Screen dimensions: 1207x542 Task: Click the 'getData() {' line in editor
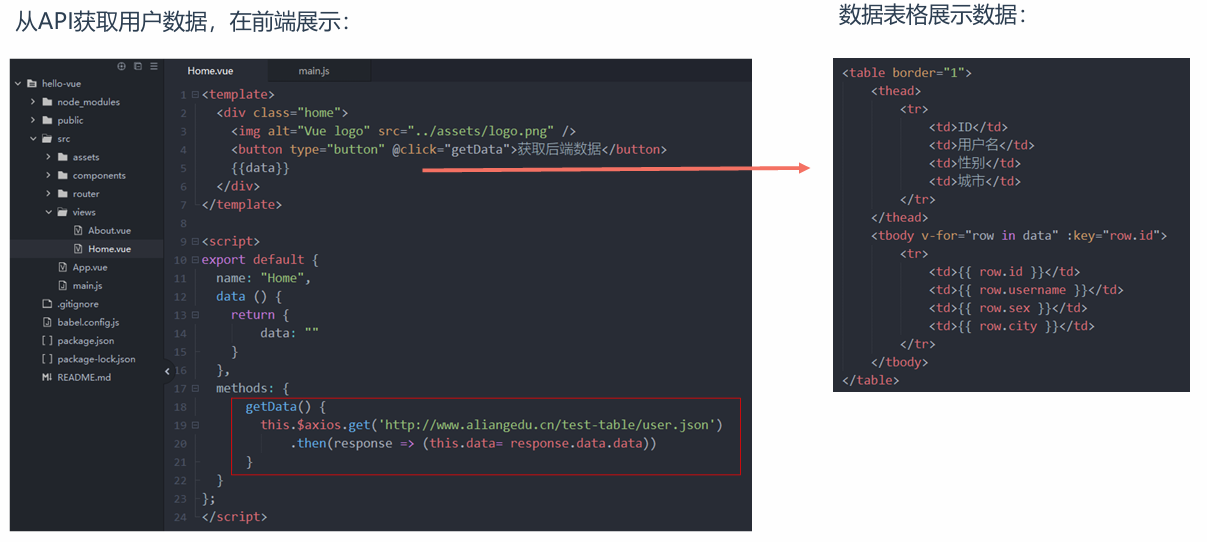286,407
